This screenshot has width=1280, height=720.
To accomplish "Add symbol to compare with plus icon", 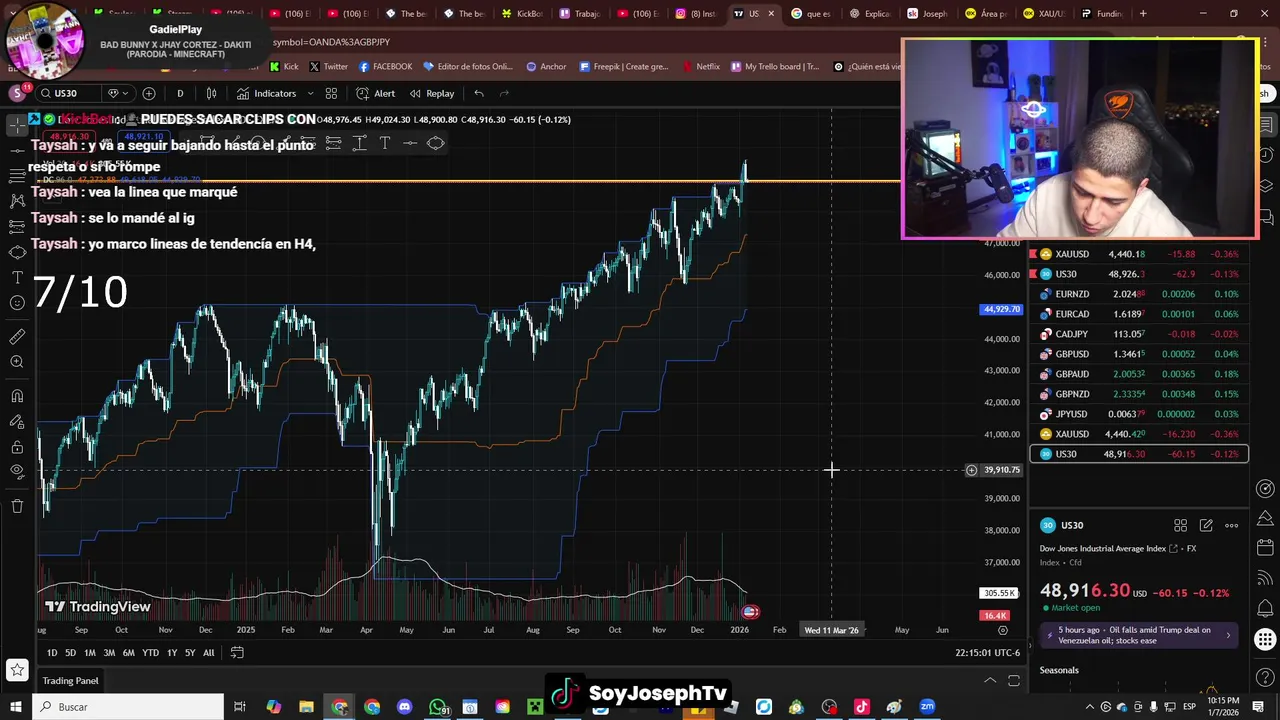I will 149,93.
